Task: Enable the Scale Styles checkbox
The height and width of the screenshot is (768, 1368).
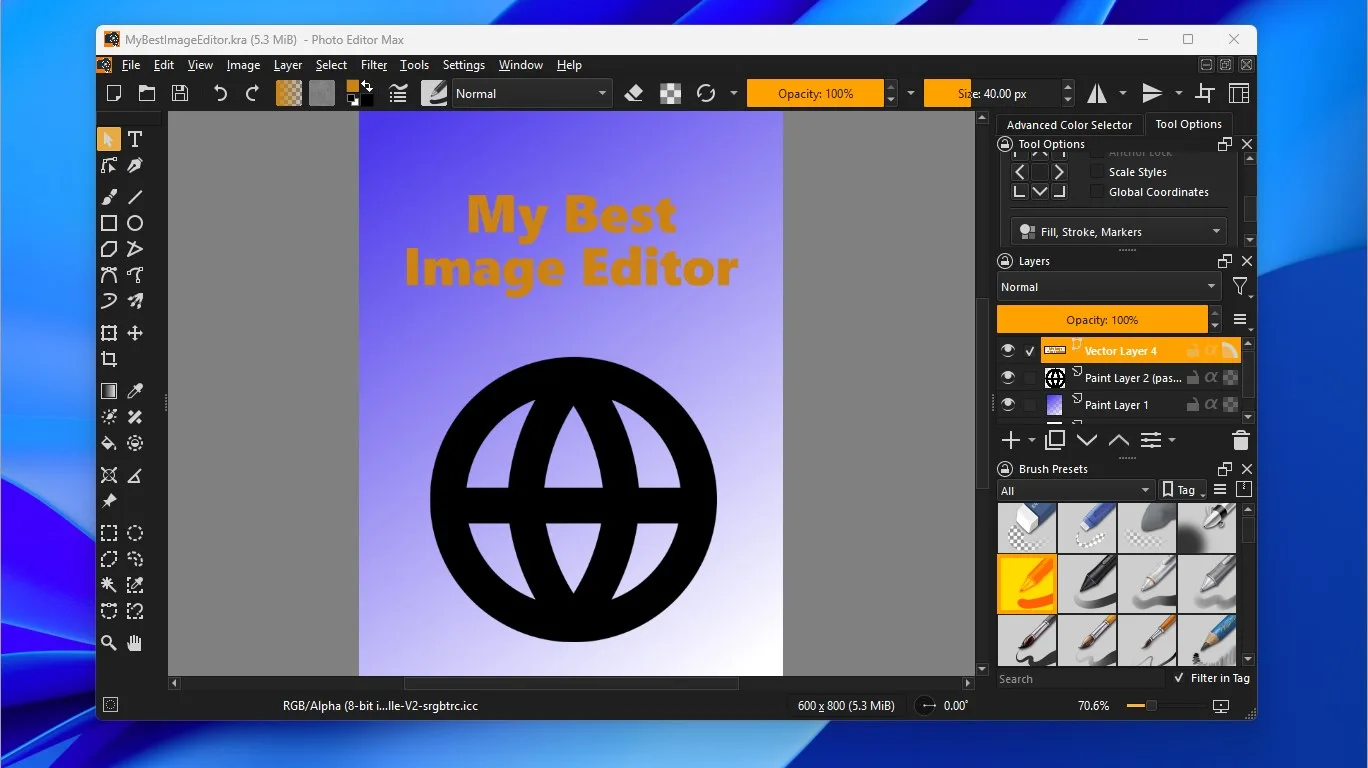Action: coord(1097,172)
